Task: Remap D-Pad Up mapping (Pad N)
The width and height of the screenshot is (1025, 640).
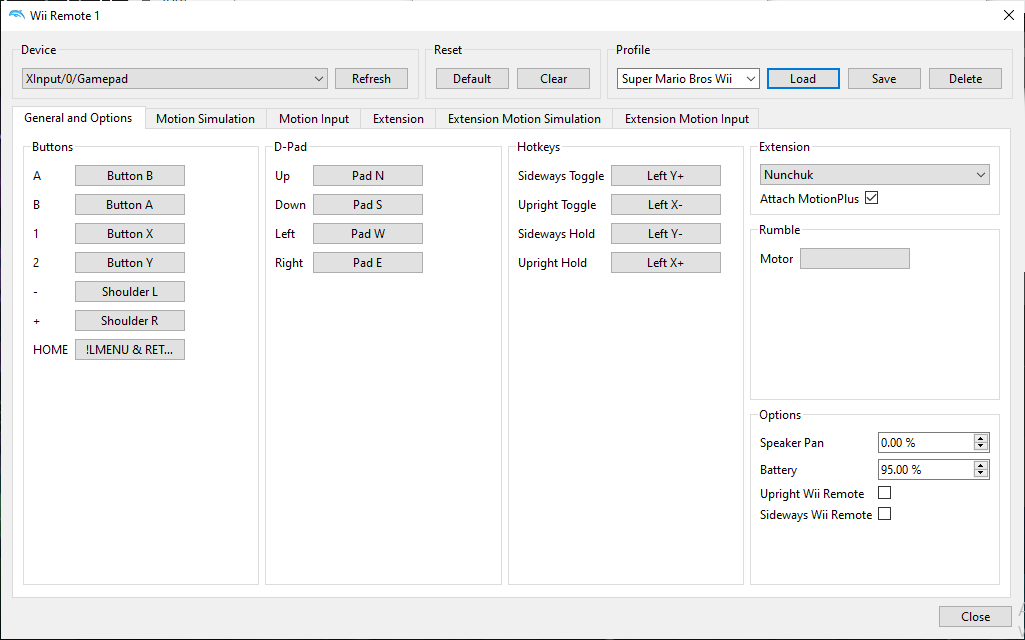Action: 367,175
